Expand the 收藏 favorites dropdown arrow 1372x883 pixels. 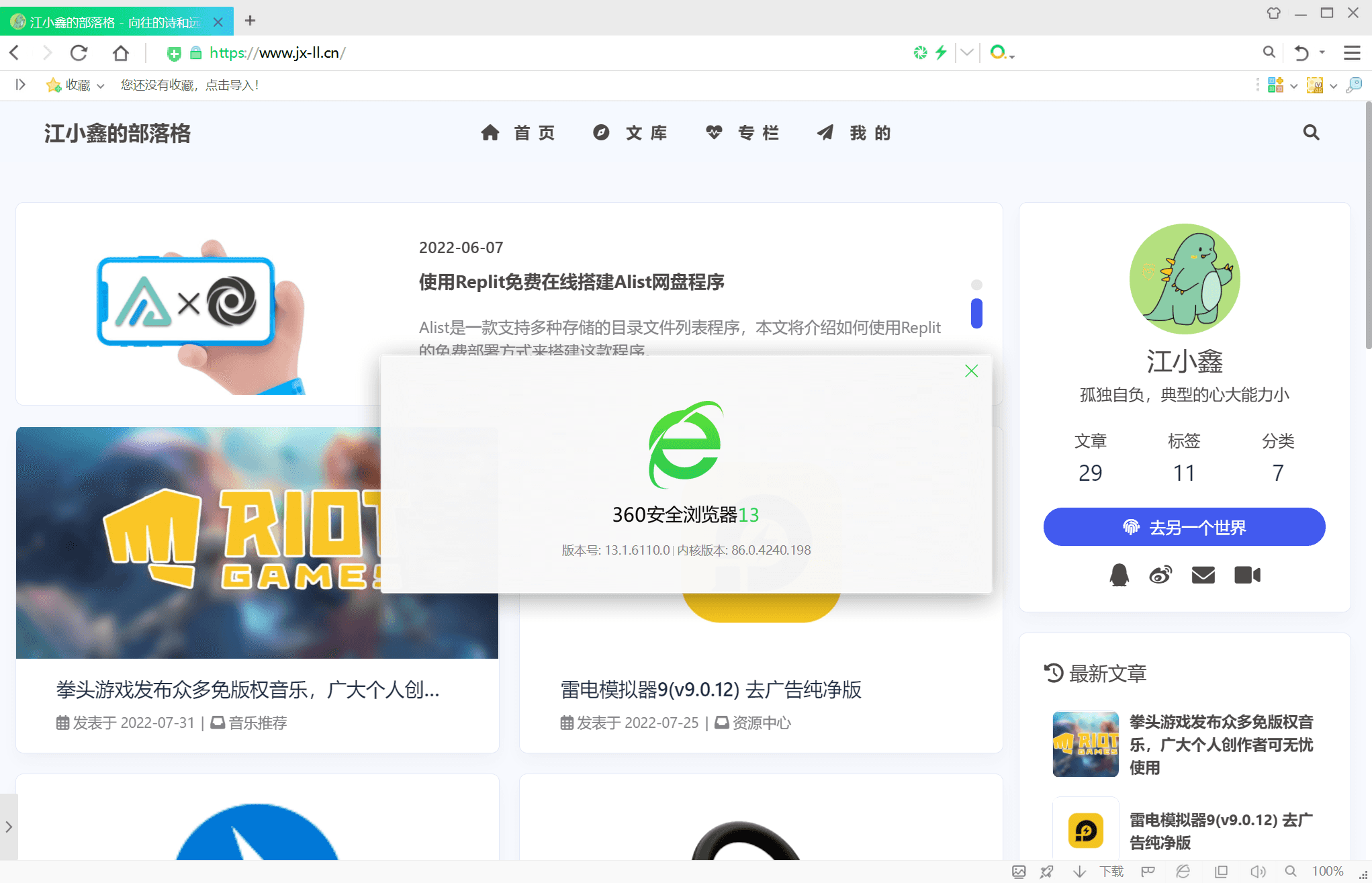click(101, 86)
